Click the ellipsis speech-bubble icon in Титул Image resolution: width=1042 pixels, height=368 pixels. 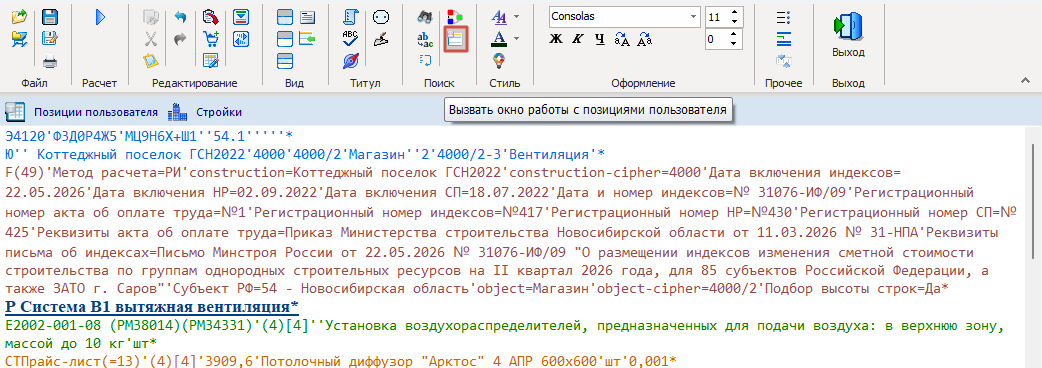(x=380, y=17)
